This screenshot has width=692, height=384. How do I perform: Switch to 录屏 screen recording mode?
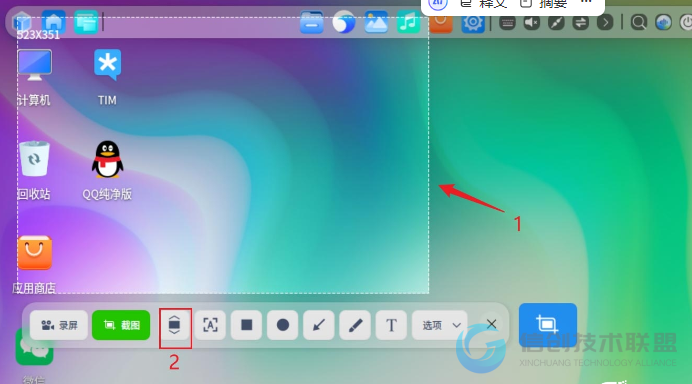(59, 325)
